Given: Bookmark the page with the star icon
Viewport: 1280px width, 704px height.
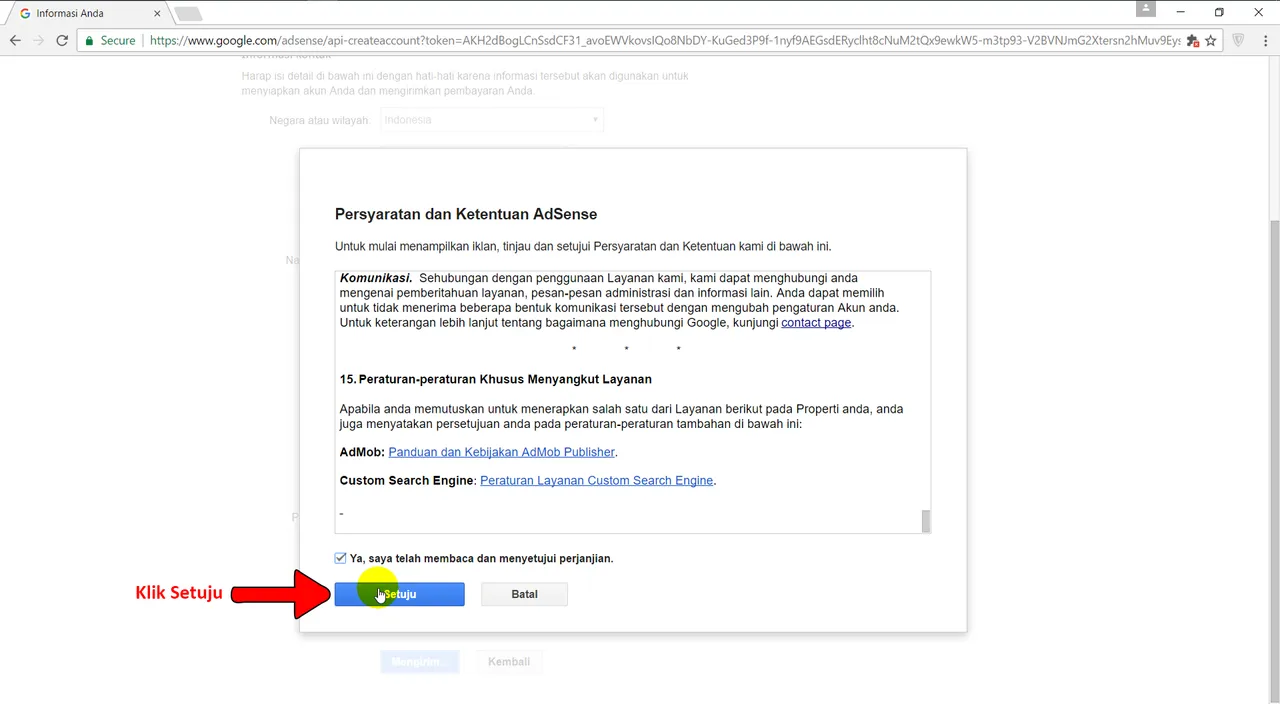Looking at the screenshot, I should (1211, 41).
